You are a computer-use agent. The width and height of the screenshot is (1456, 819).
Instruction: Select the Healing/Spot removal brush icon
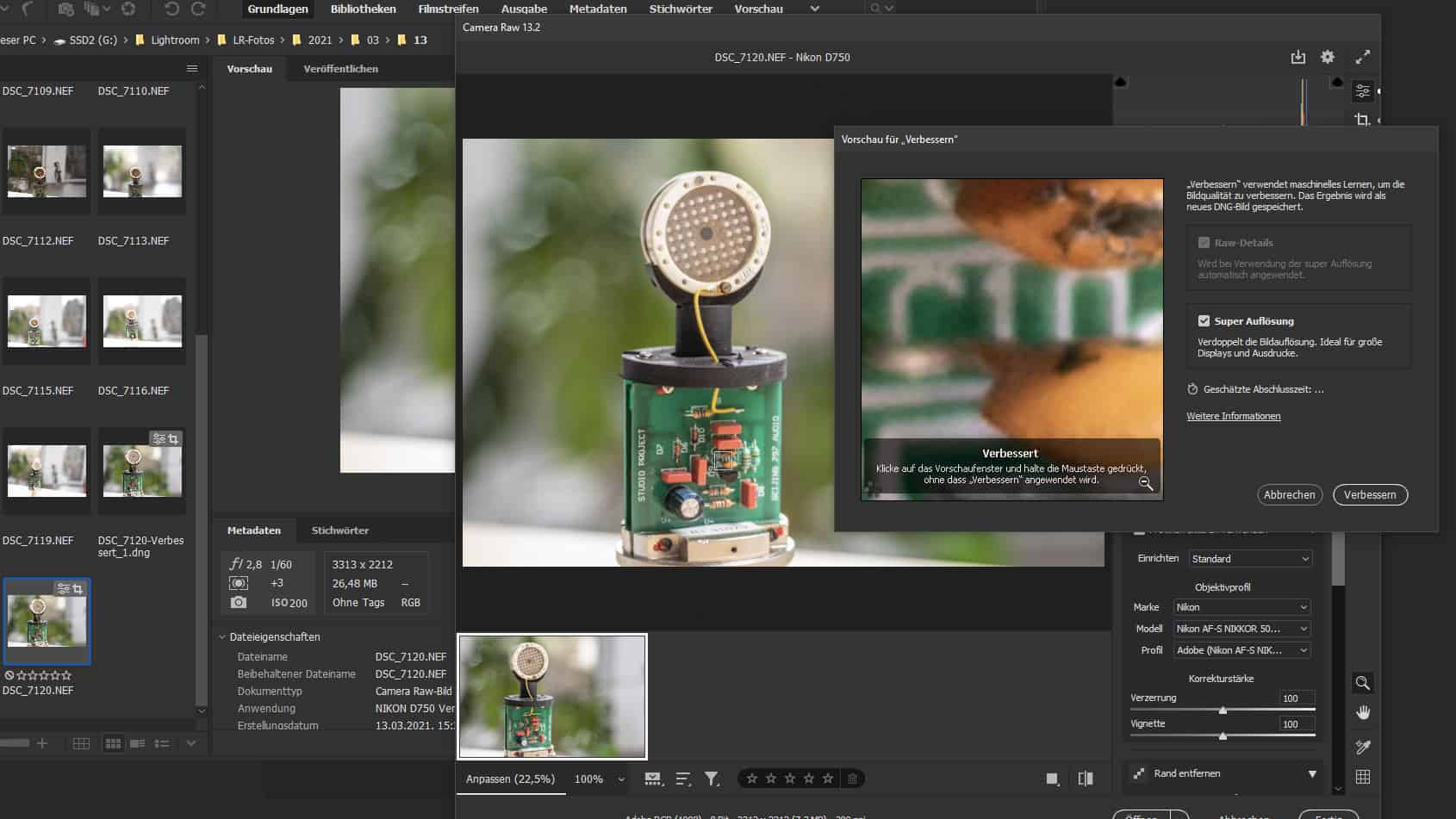click(x=1362, y=748)
